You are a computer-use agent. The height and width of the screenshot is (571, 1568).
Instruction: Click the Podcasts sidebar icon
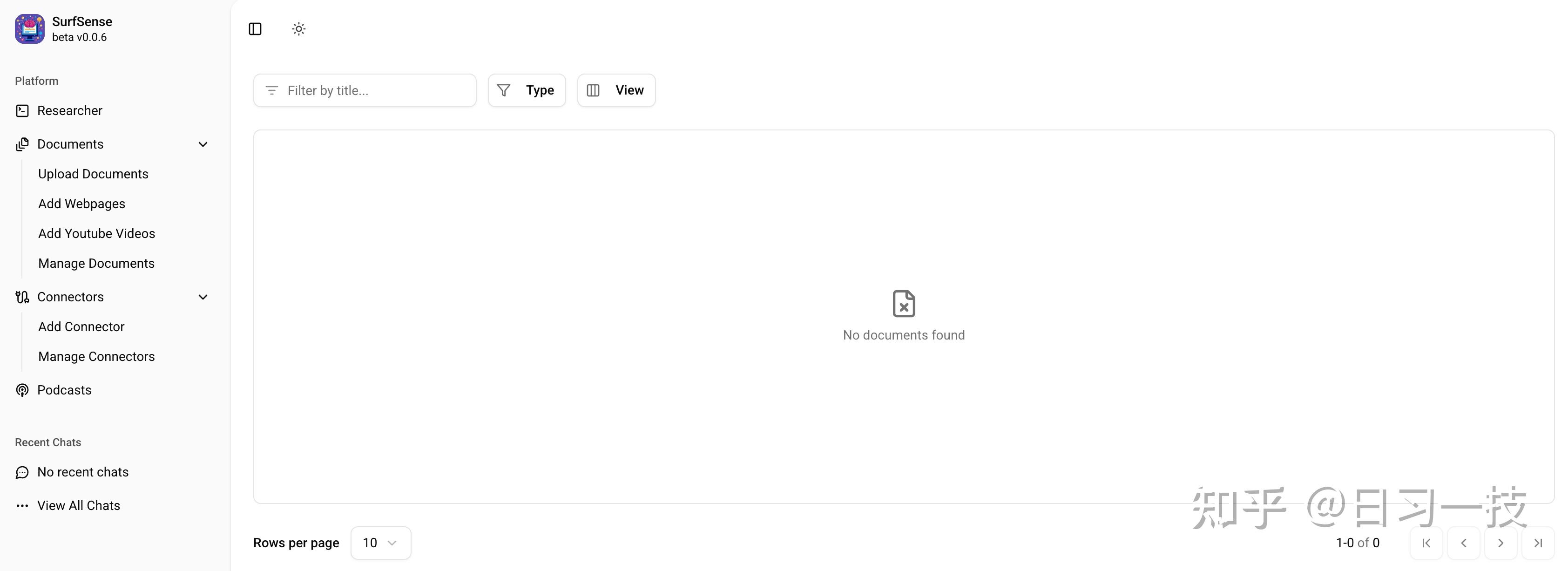22,390
